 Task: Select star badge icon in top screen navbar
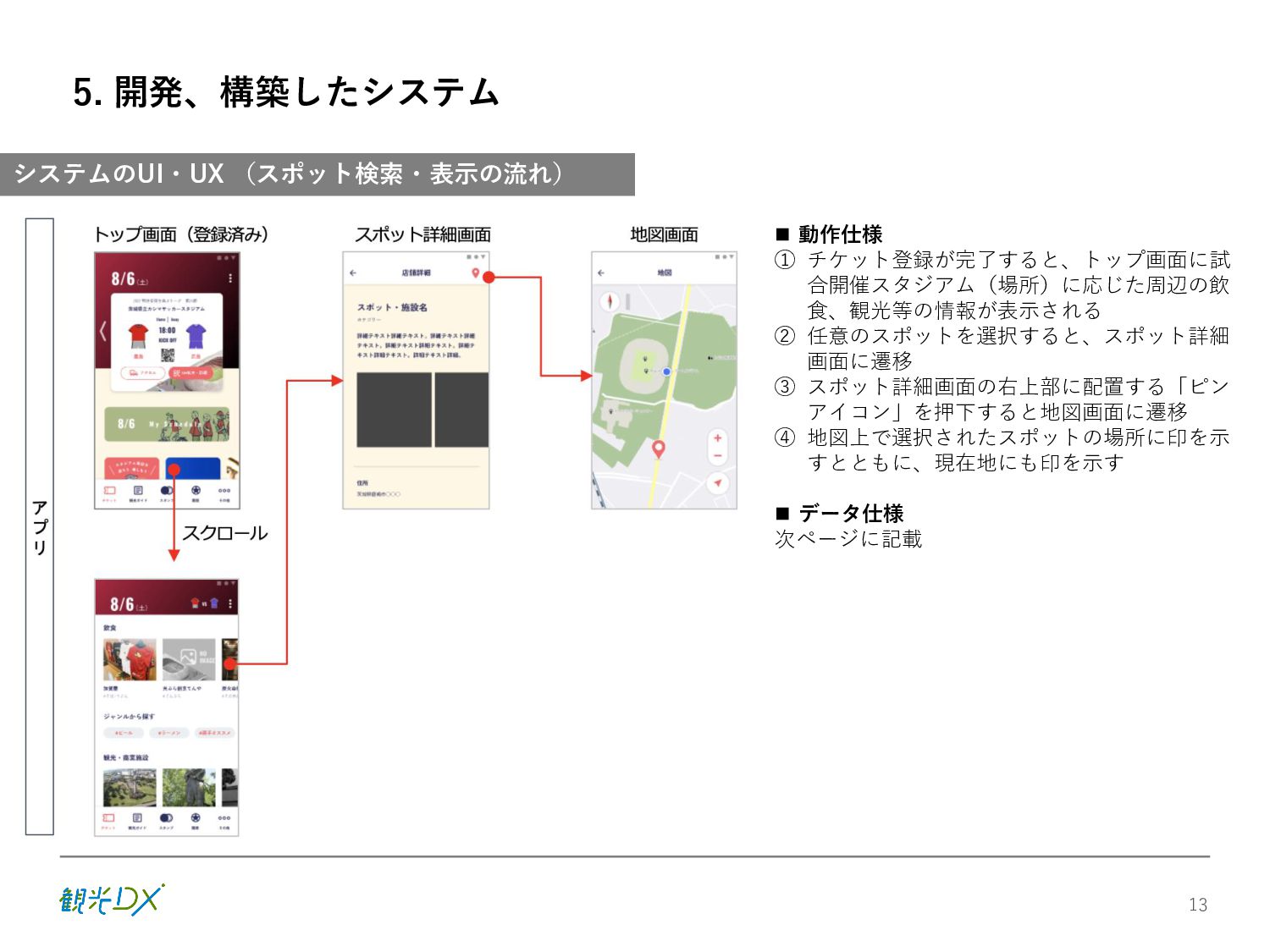coord(196,490)
